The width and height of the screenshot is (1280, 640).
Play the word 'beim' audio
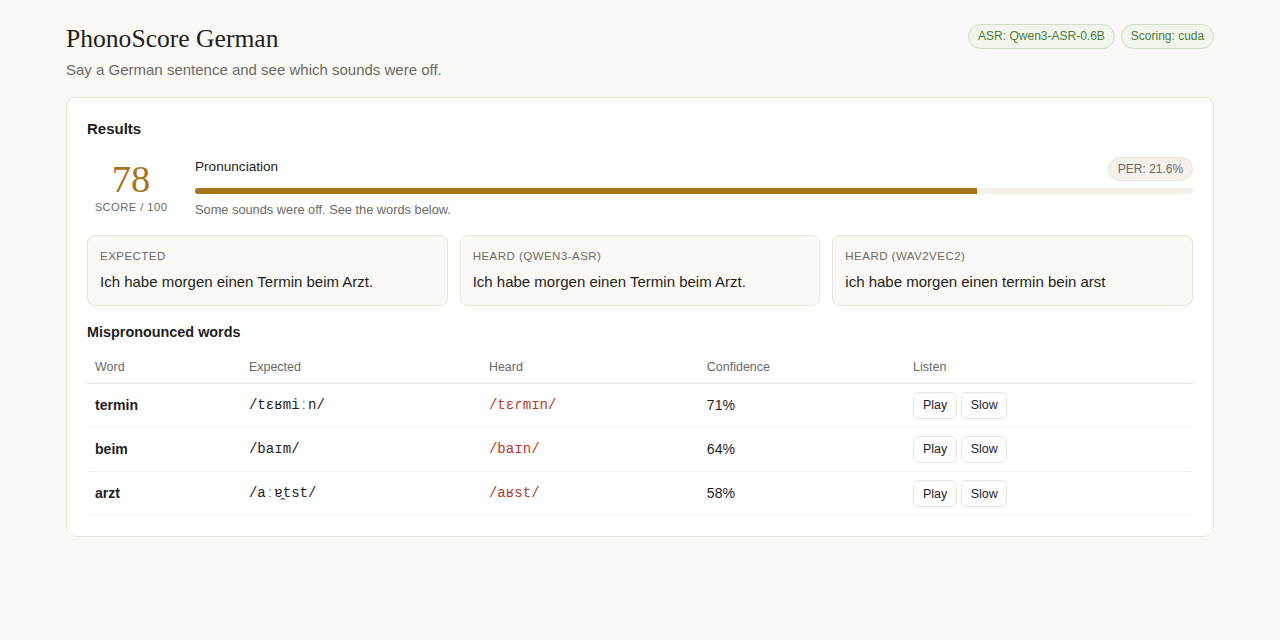pos(935,449)
